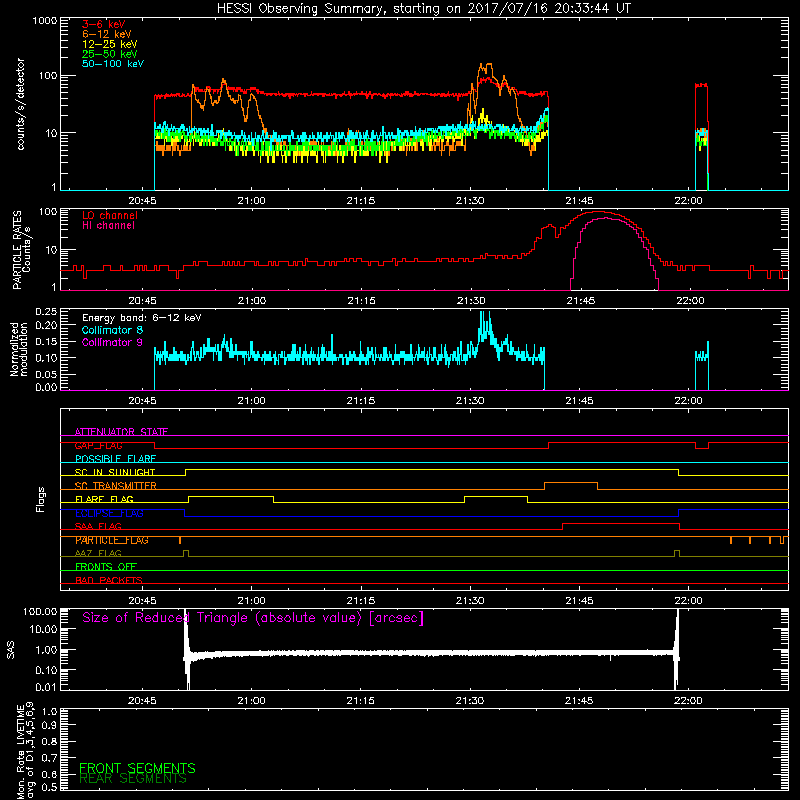
Task: Click the 0.01 tick on the SAS axis
Action: tap(46, 687)
